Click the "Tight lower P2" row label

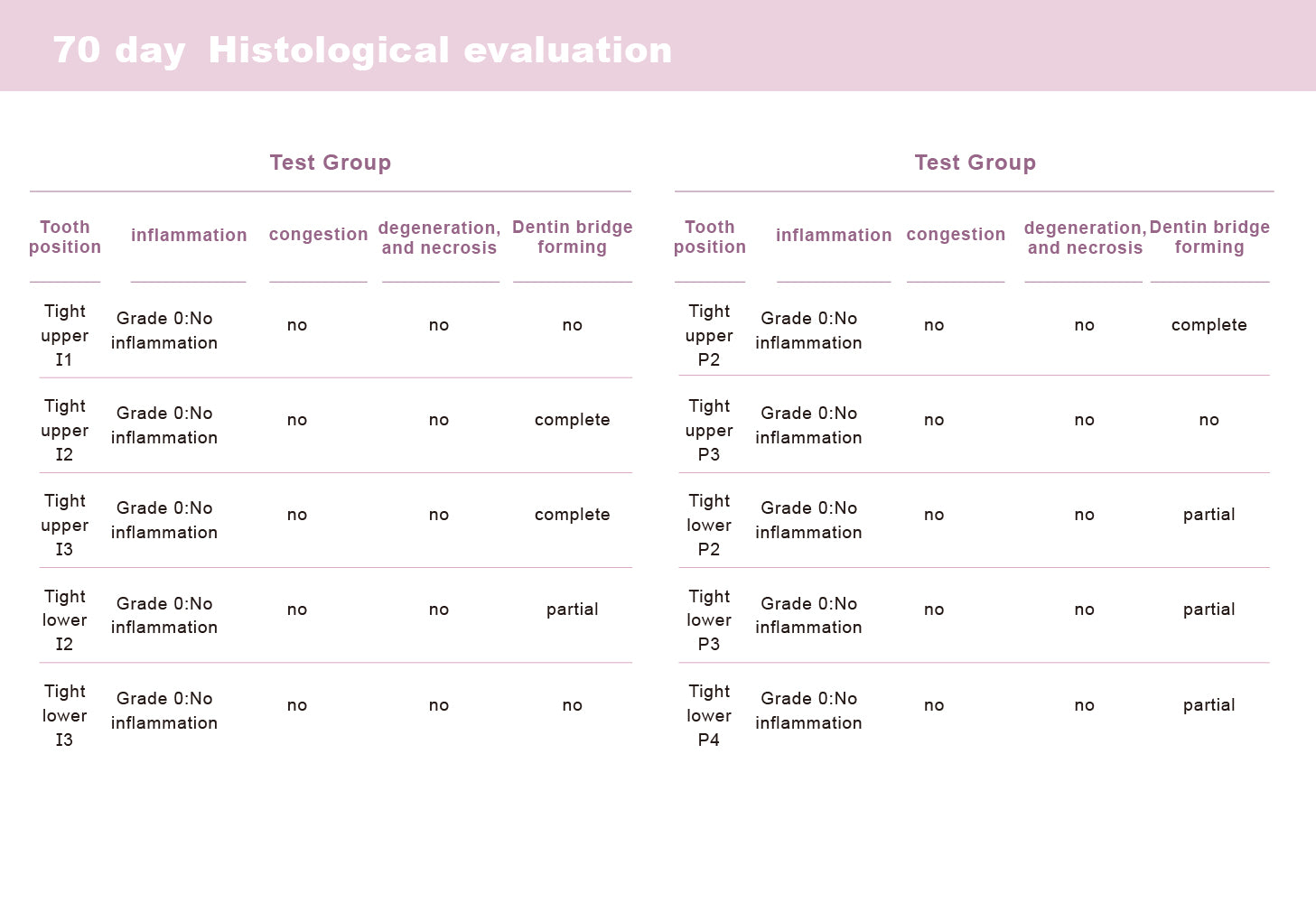click(709, 525)
